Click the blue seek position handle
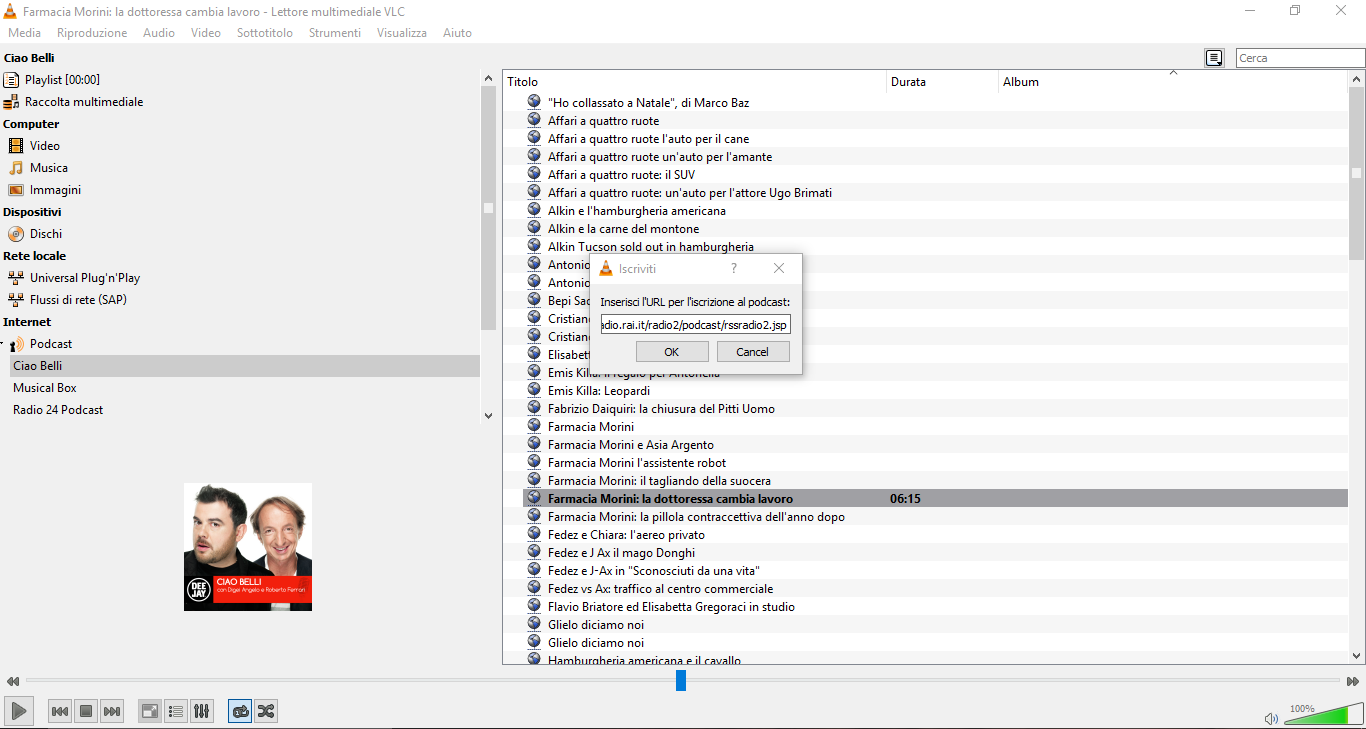Screen dimensions: 1366x729 [x=681, y=680]
